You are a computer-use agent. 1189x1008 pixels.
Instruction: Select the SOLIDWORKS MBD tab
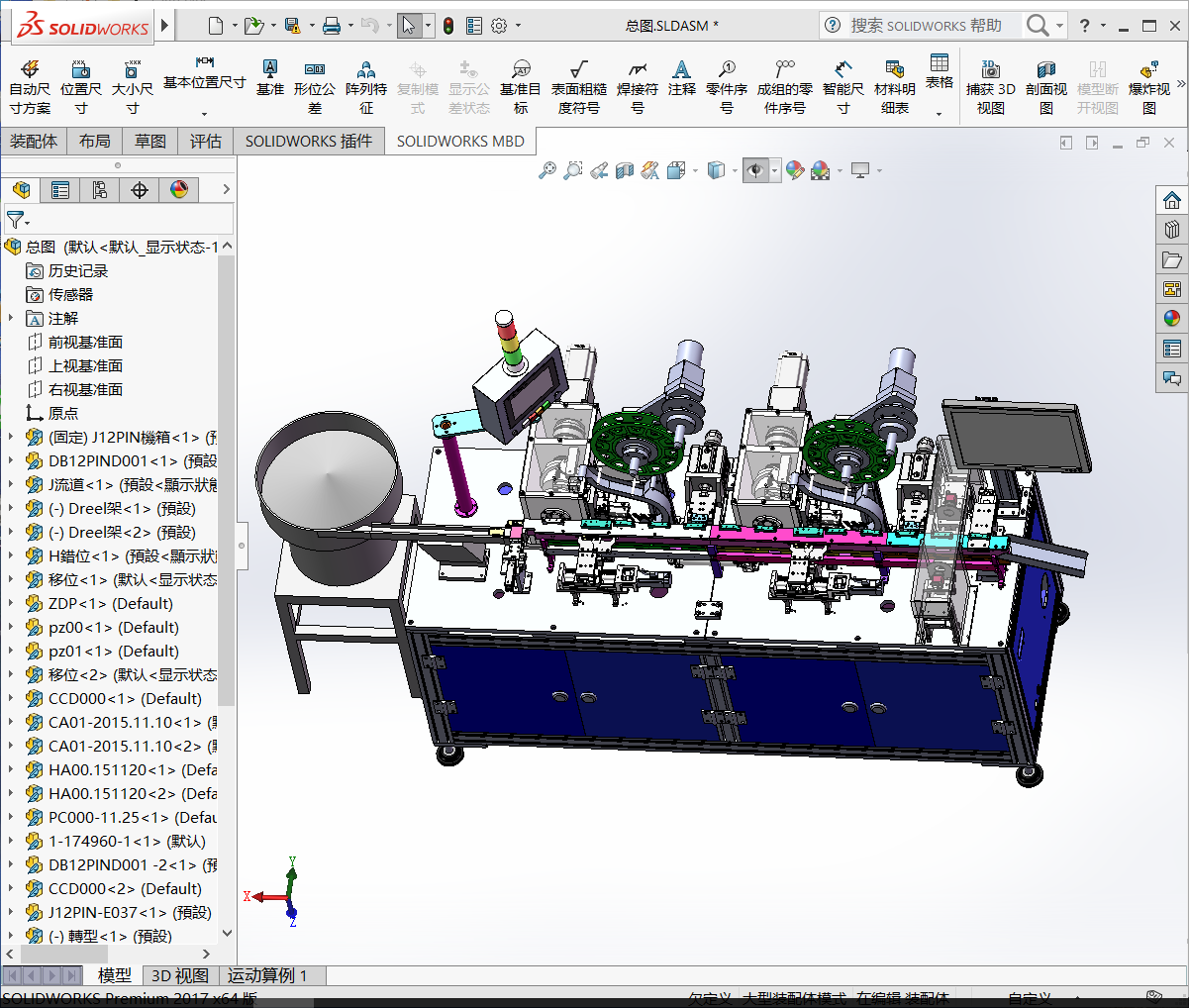coord(460,142)
